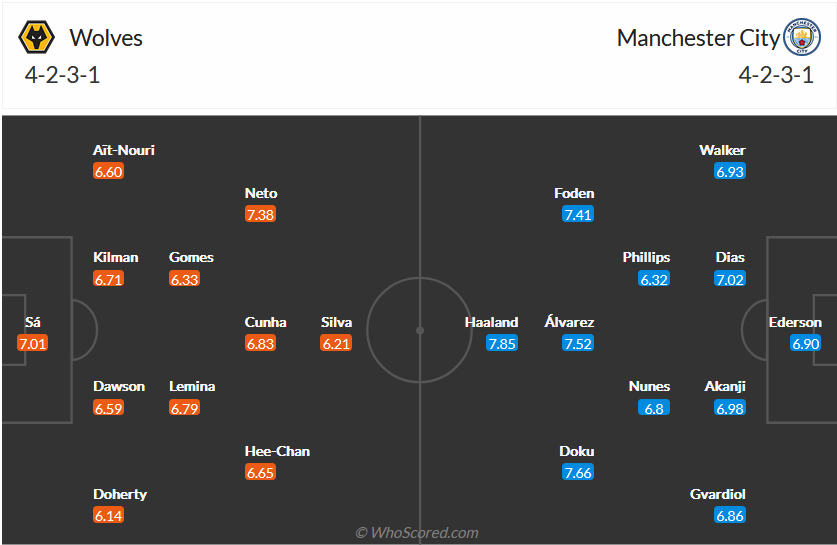Click Álvarez's 7.52 rating badge
This screenshot has height=545, width=837.
pyautogui.click(x=578, y=343)
